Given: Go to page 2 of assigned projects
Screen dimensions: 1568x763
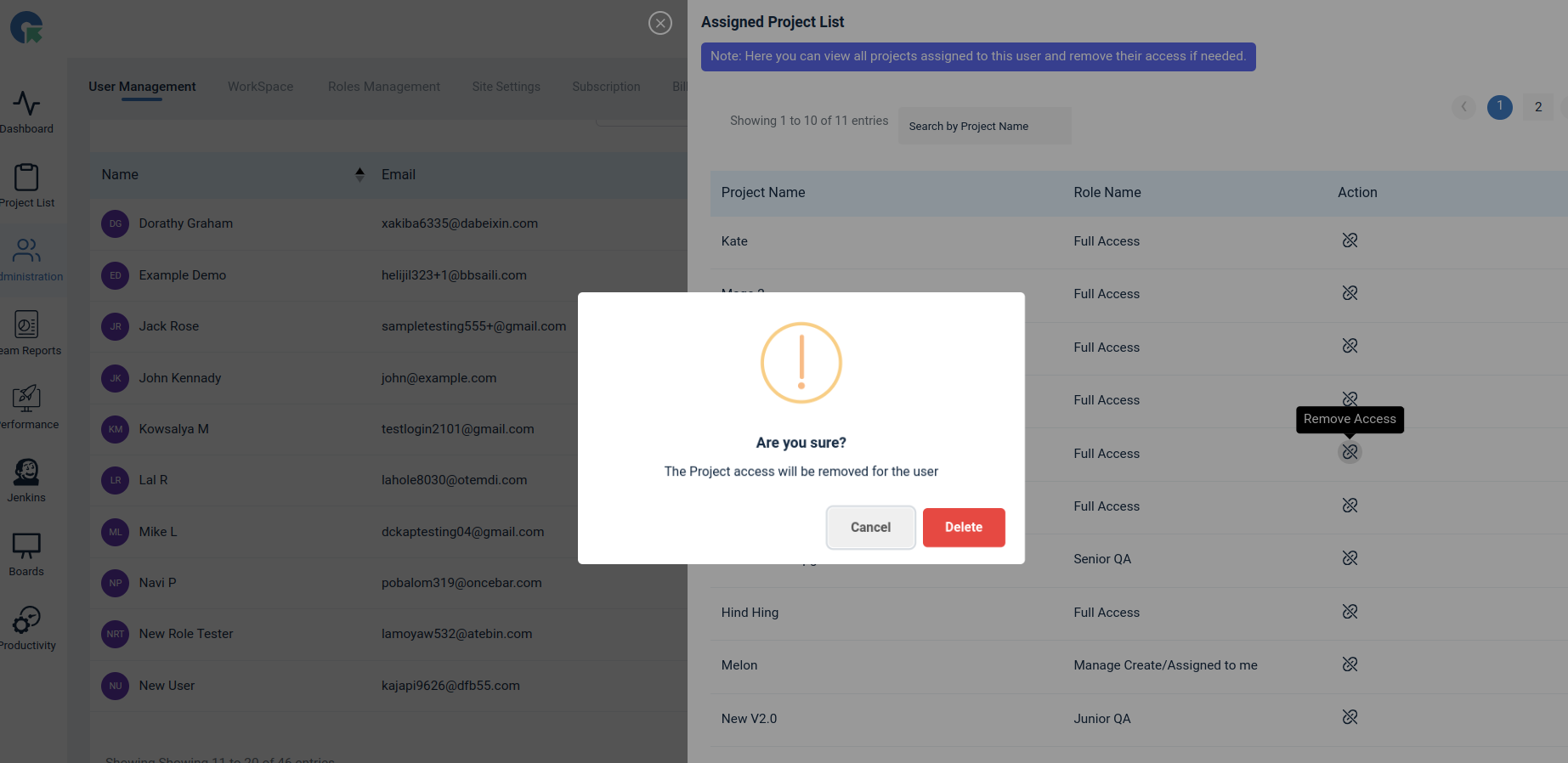Looking at the screenshot, I should click(1538, 107).
